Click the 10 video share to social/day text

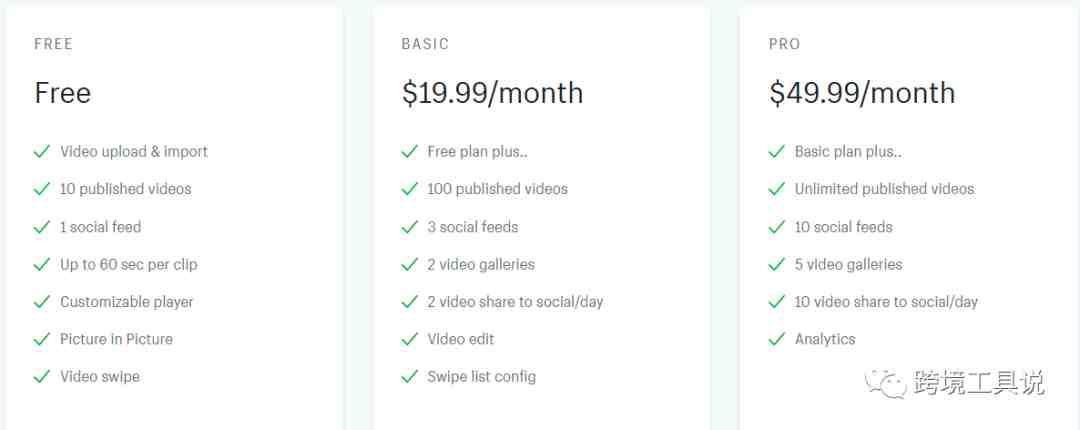point(886,302)
